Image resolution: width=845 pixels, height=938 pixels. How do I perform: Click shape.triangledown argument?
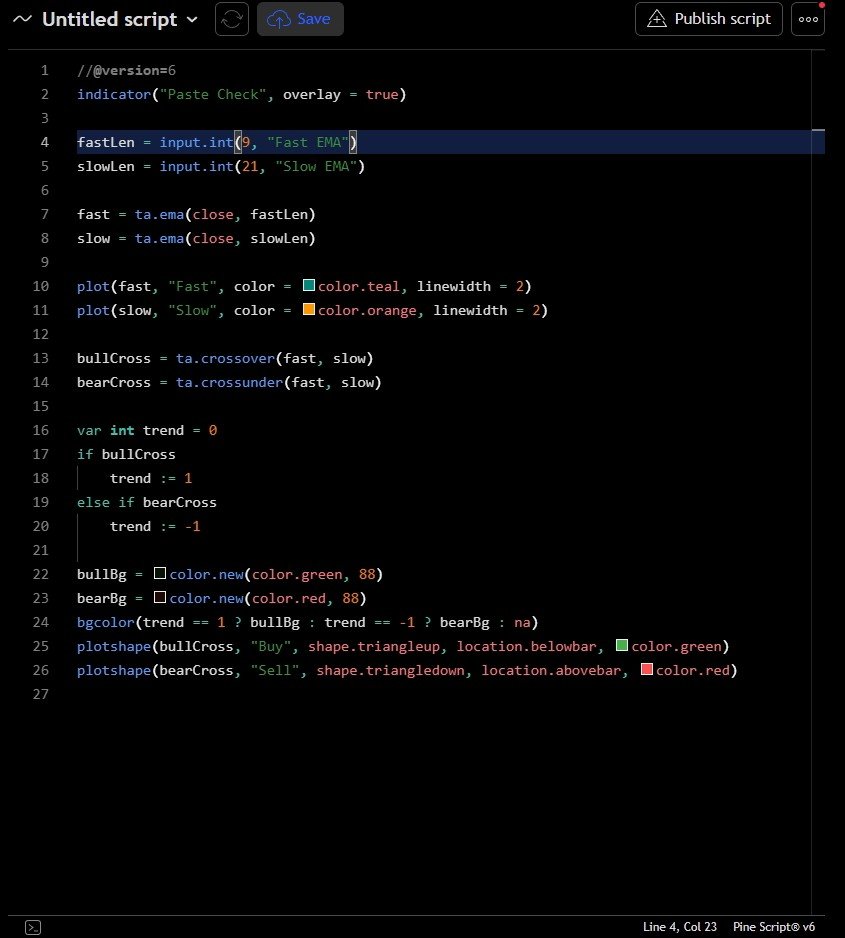[x=391, y=670]
